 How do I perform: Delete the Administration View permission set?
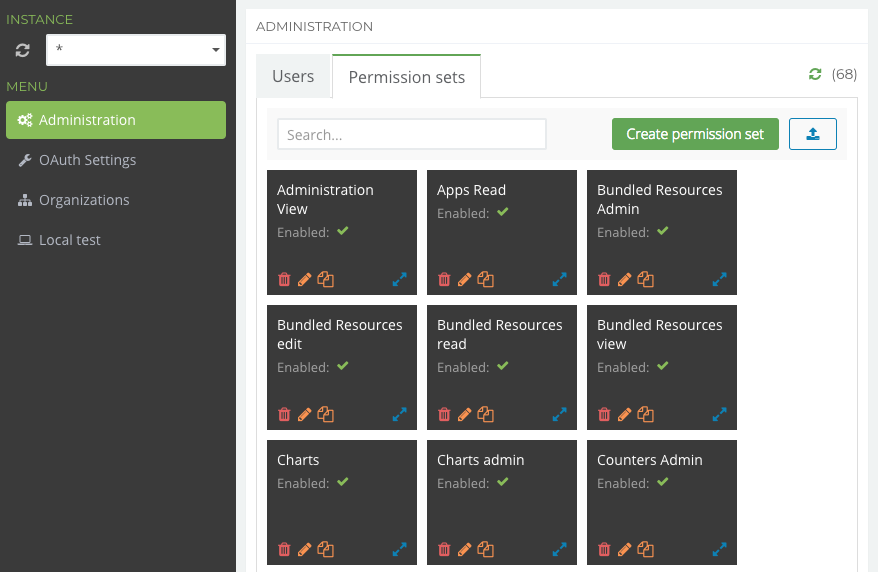point(284,280)
